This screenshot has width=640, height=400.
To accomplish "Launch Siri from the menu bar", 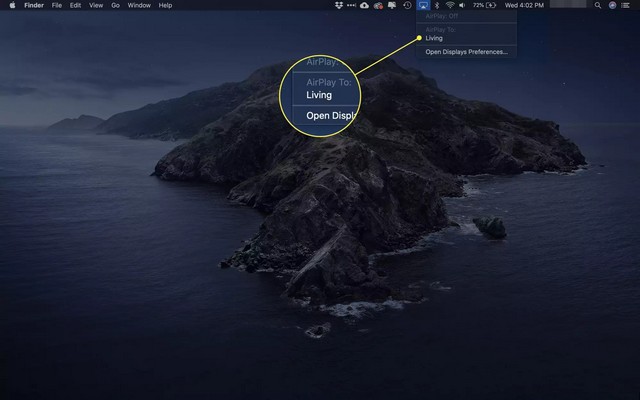I will (x=612, y=5).
